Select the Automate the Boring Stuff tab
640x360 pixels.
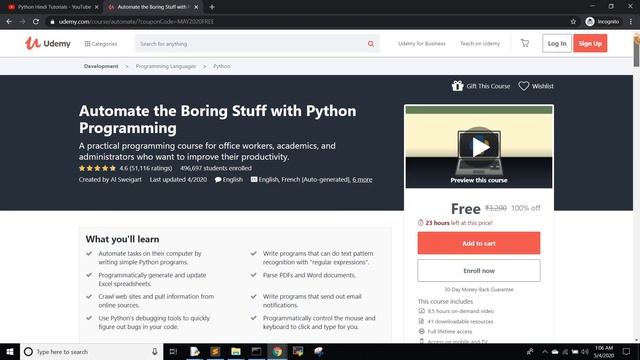pos(152,7)
